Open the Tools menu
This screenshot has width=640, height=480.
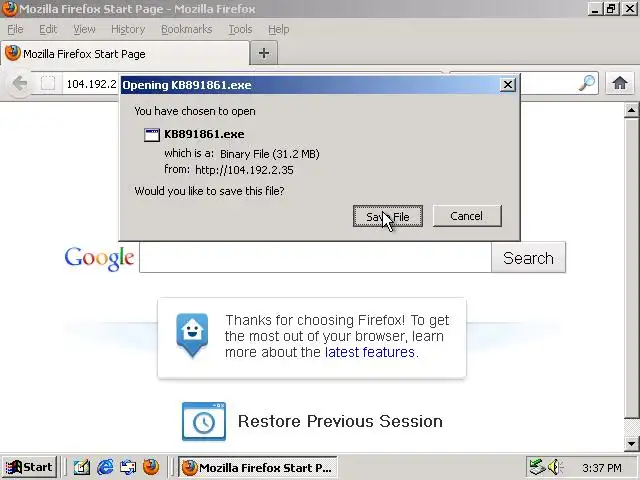point(240,29)
